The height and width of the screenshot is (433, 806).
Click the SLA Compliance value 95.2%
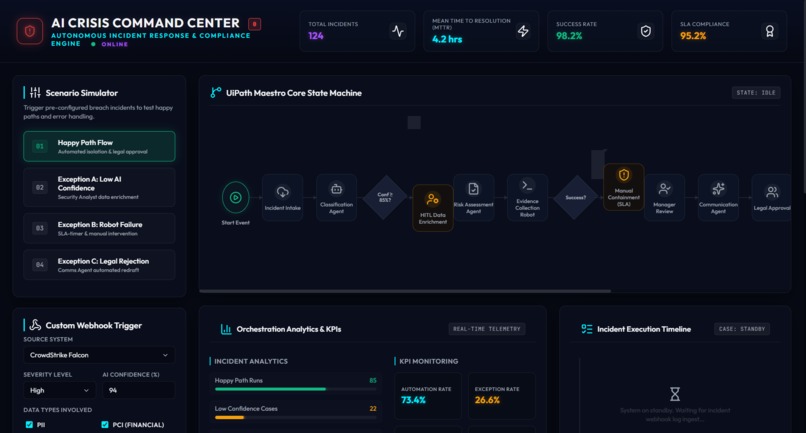tap(693, 36)
